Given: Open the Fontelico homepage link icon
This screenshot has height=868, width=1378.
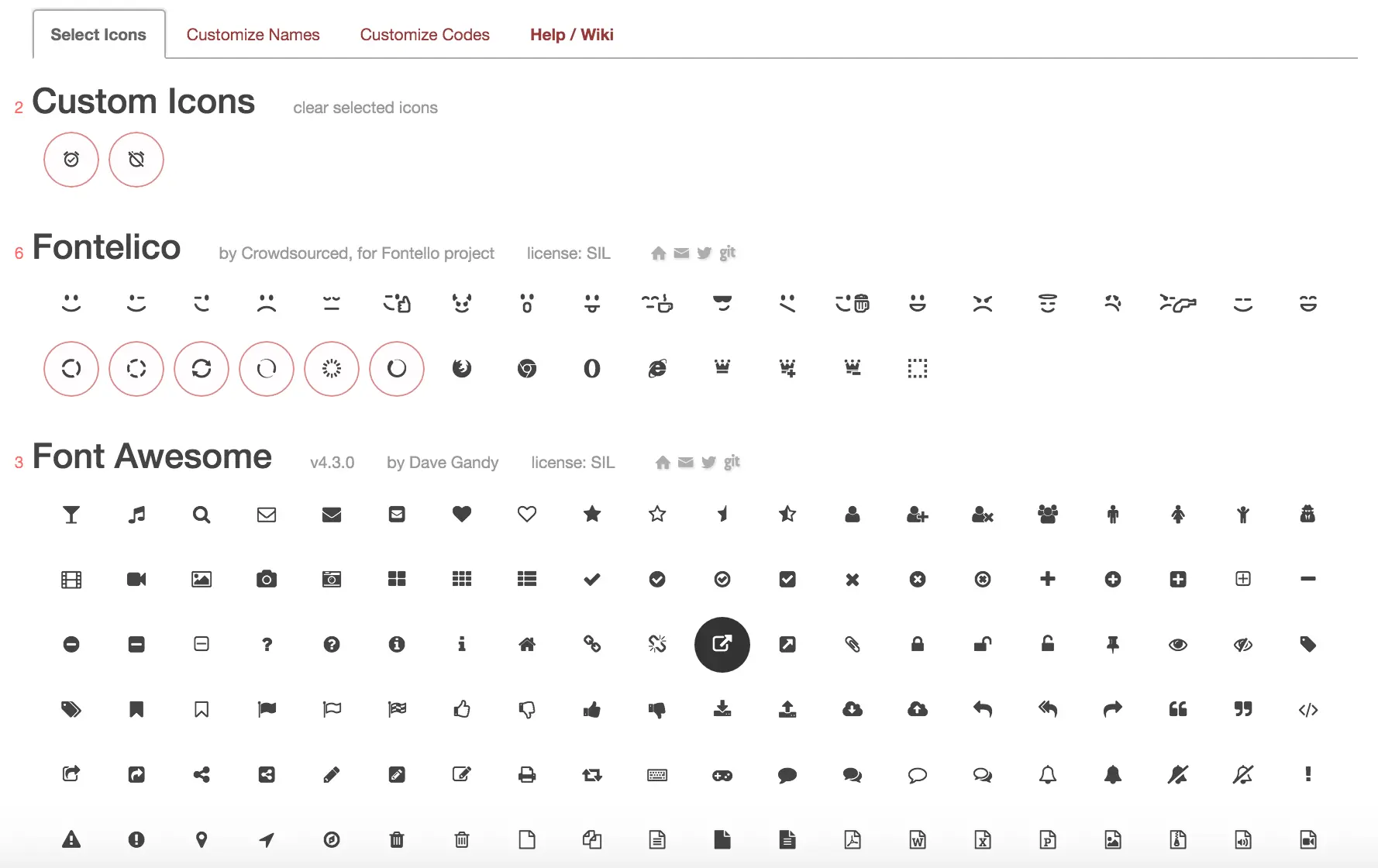Looking at the screenshot, I should tap(659, 253).
